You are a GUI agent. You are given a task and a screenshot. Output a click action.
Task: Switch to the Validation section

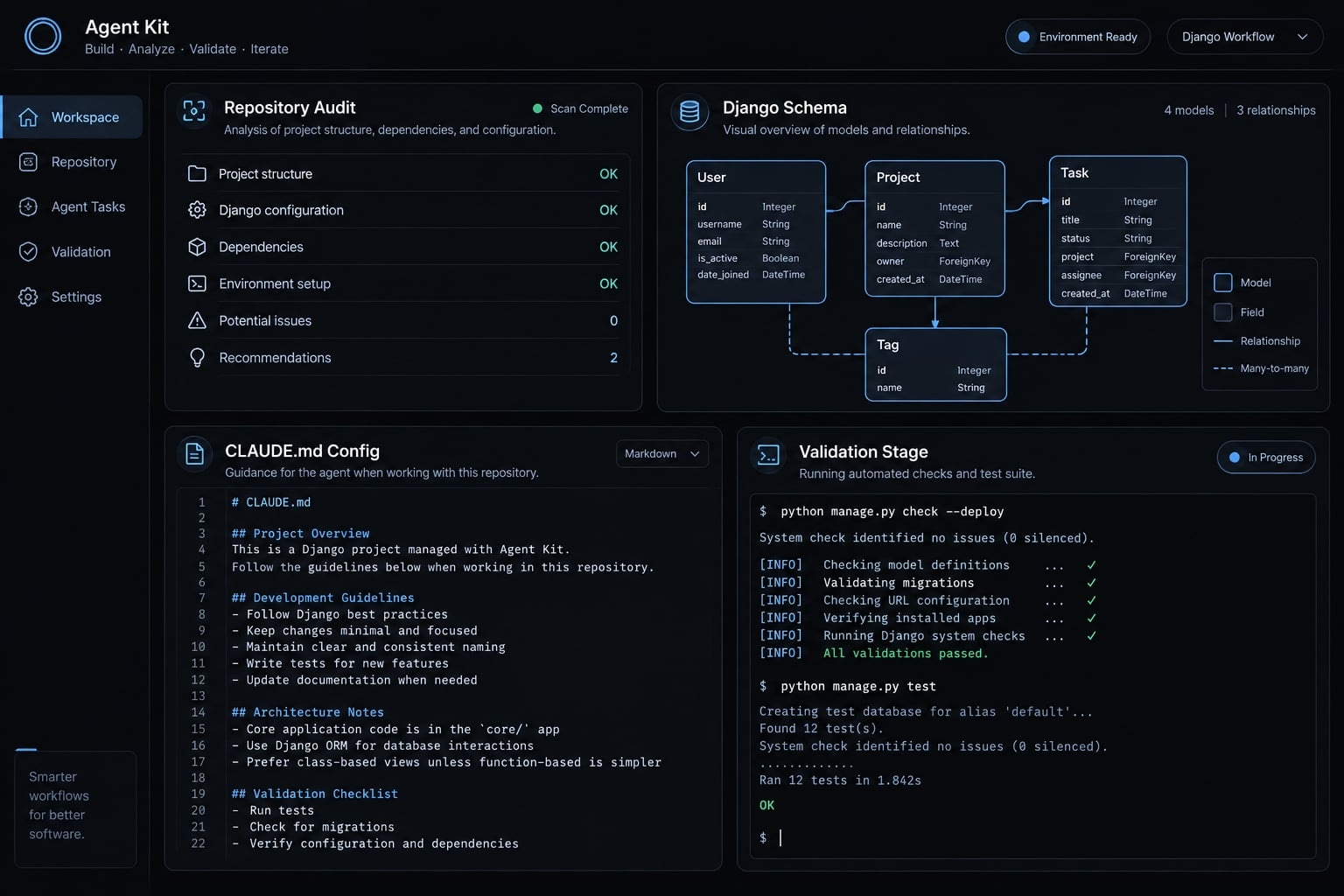pyautogui.click(x=72, y=252)
